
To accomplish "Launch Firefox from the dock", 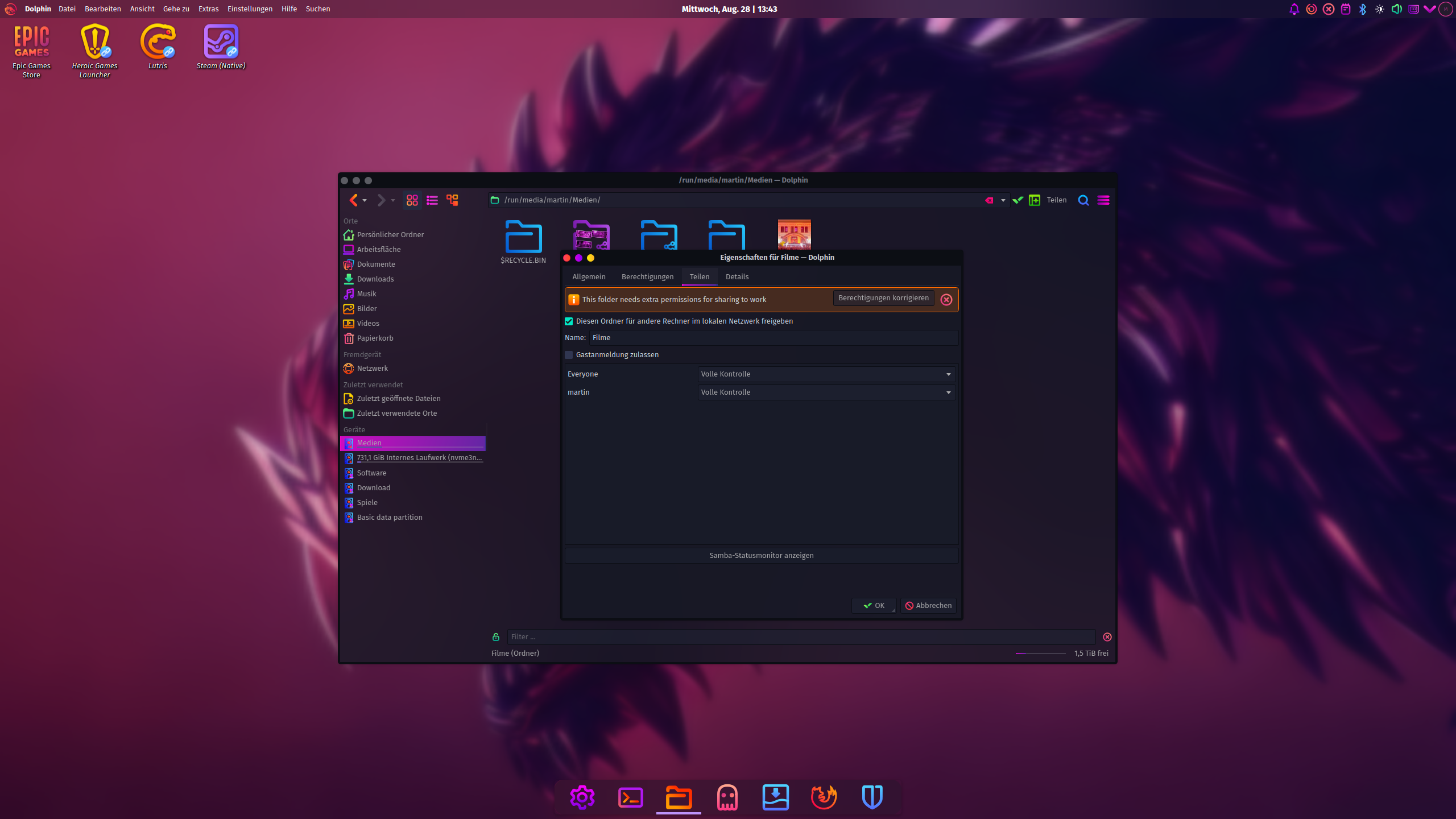I will pyautogui.click(x=824, y=797).
